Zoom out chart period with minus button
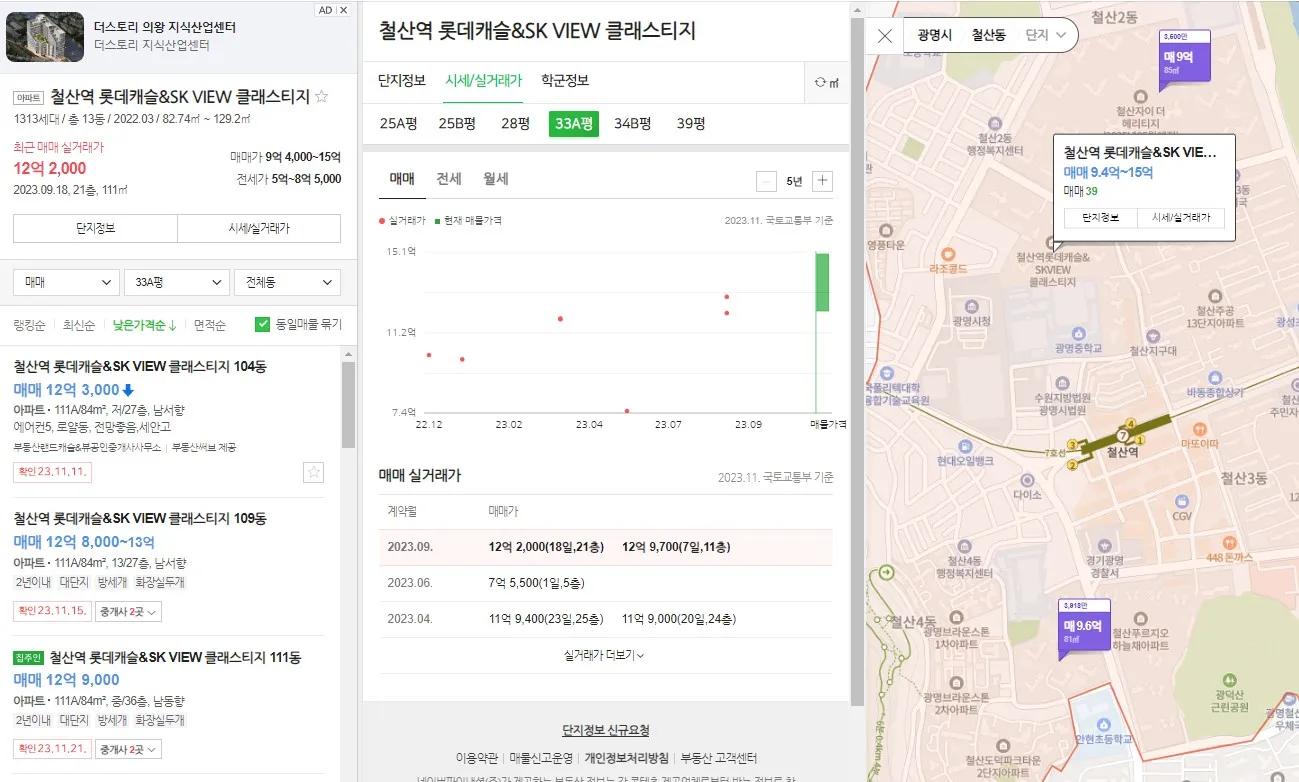The width and height of the screenshot is (1299, 782). [766, 181]
